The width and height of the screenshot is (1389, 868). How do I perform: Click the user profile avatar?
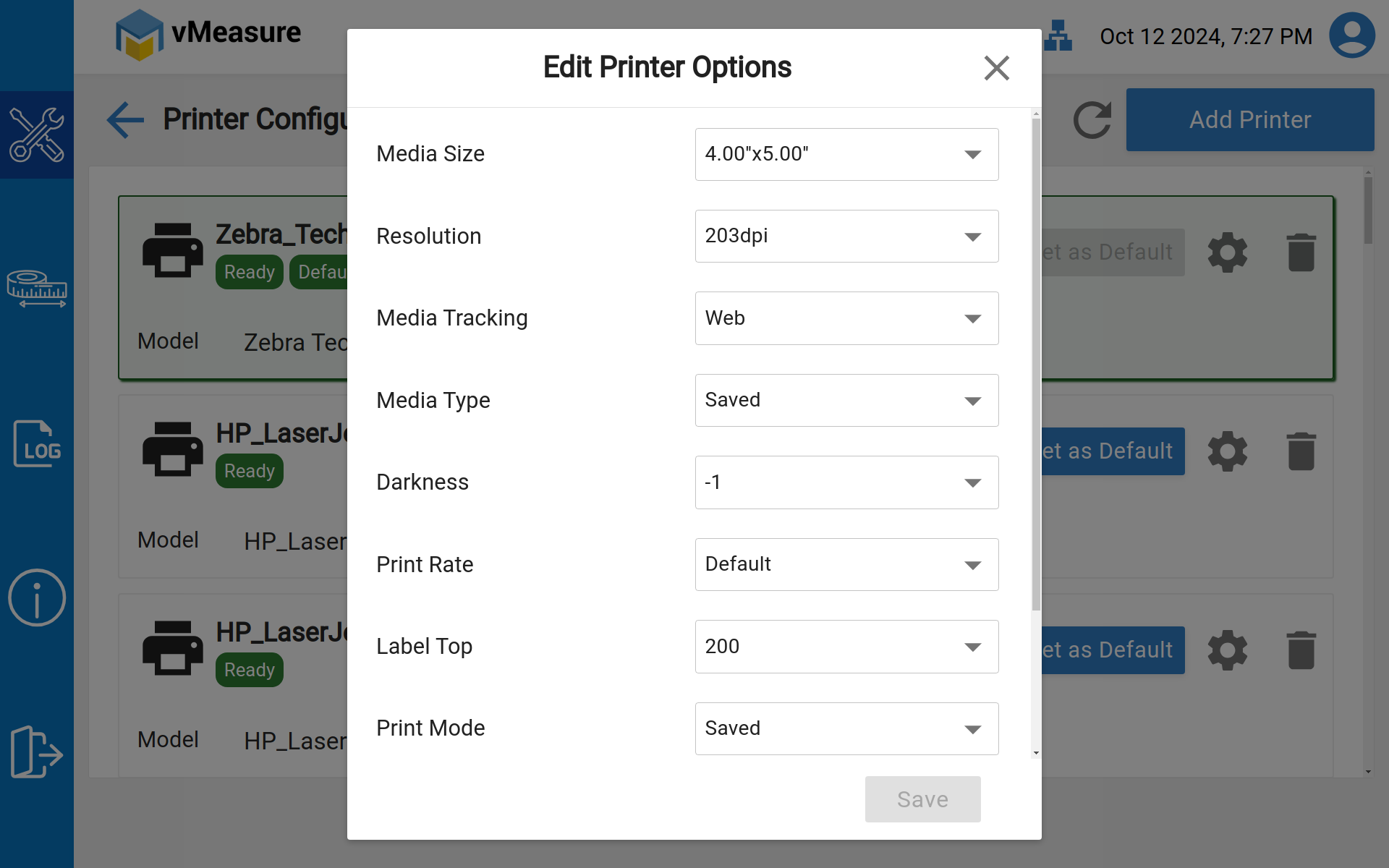tap(1351, 35)
